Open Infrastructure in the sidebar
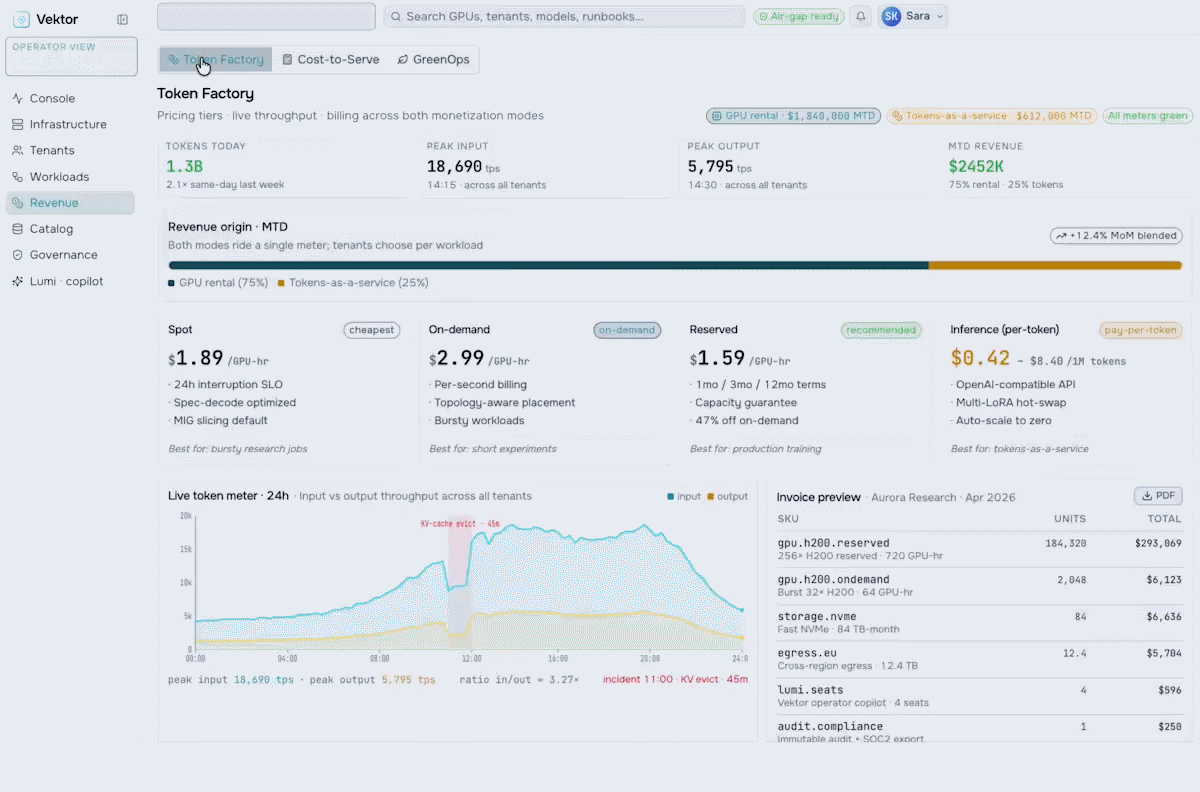The height and width of the screenshot is (792, 1200). (x=70, y=124)
